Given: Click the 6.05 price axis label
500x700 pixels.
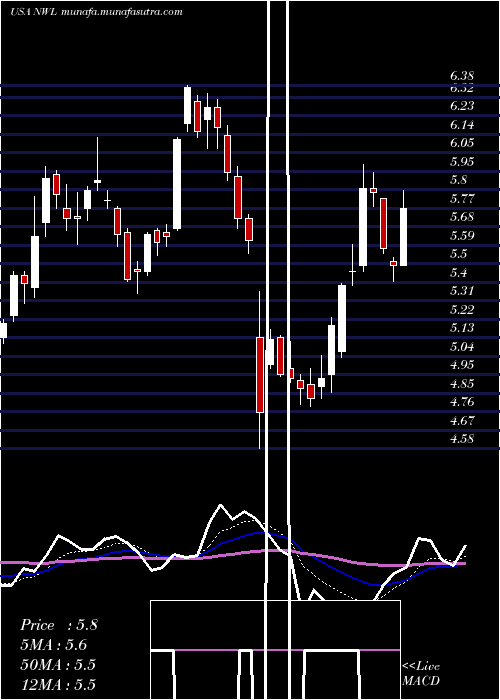Looking at the screenshot, I should pyautogui.click(x=462, y=143).
